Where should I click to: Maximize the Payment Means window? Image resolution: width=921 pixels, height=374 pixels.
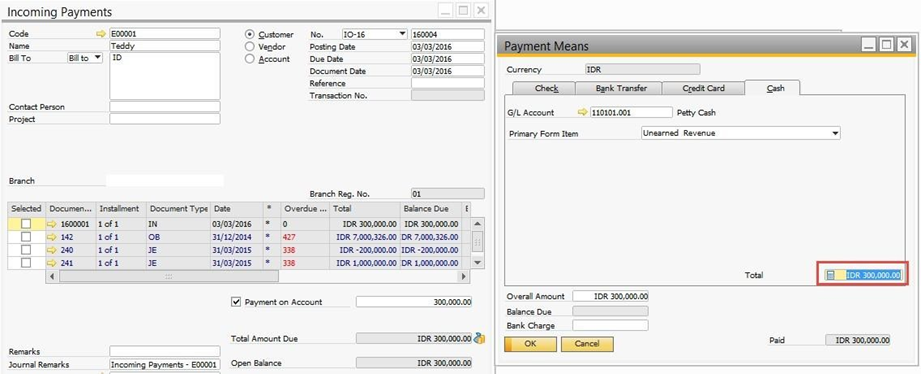(x=886, y=45)
